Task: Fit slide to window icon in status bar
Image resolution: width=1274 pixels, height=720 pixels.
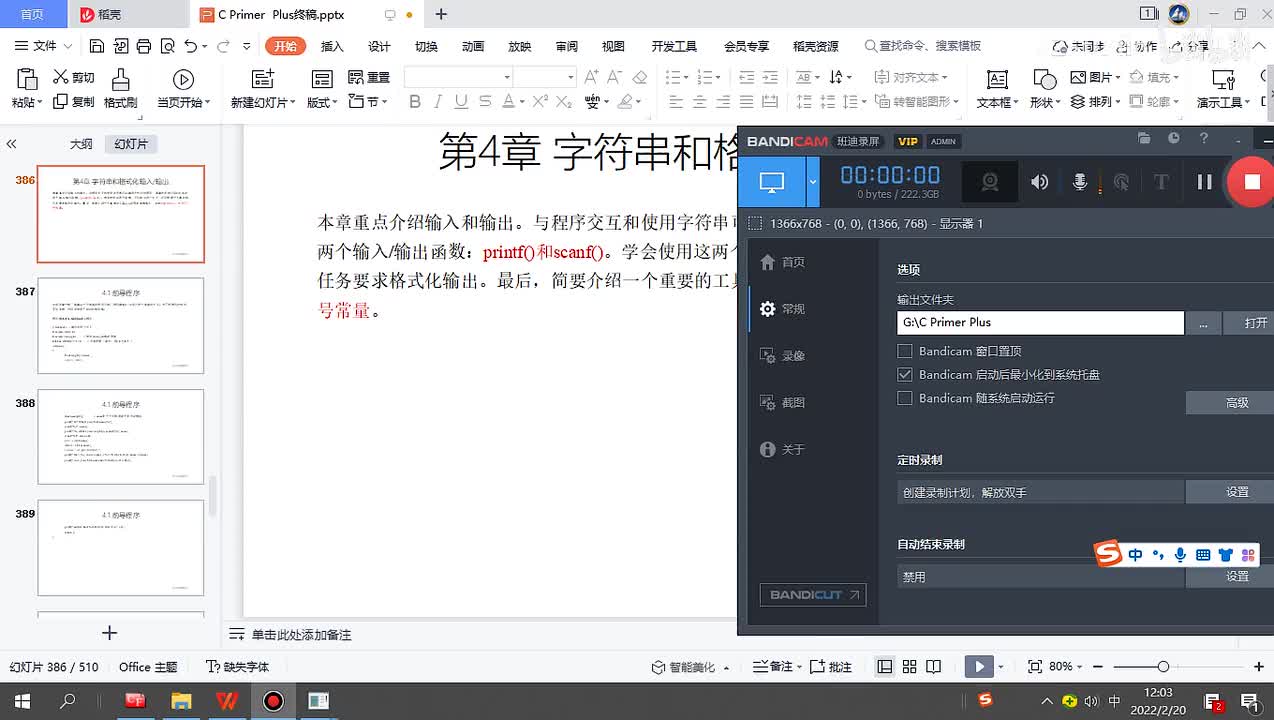Action: [1035, 666]
